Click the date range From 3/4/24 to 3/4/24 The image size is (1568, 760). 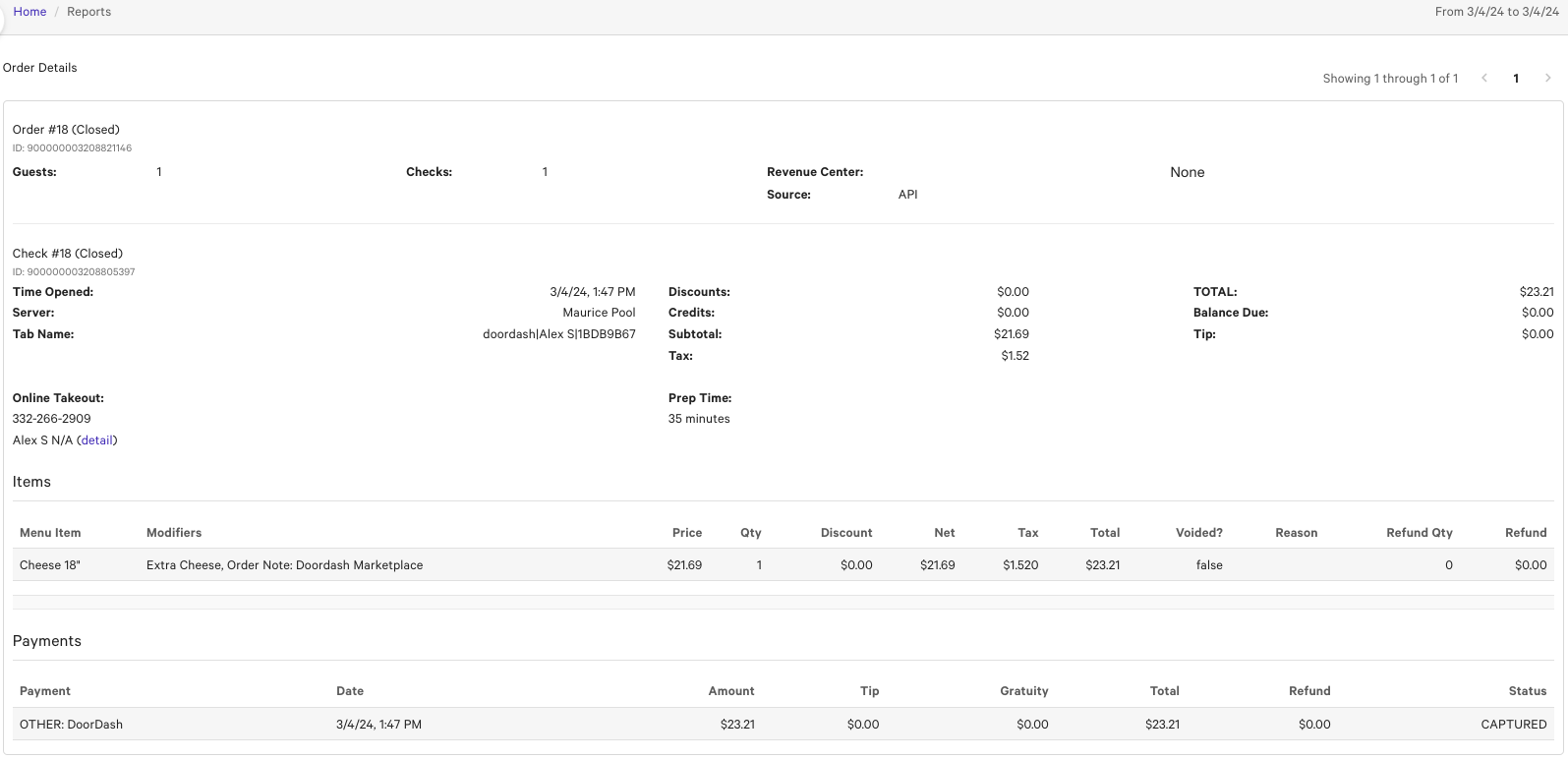coord(1496,12)
